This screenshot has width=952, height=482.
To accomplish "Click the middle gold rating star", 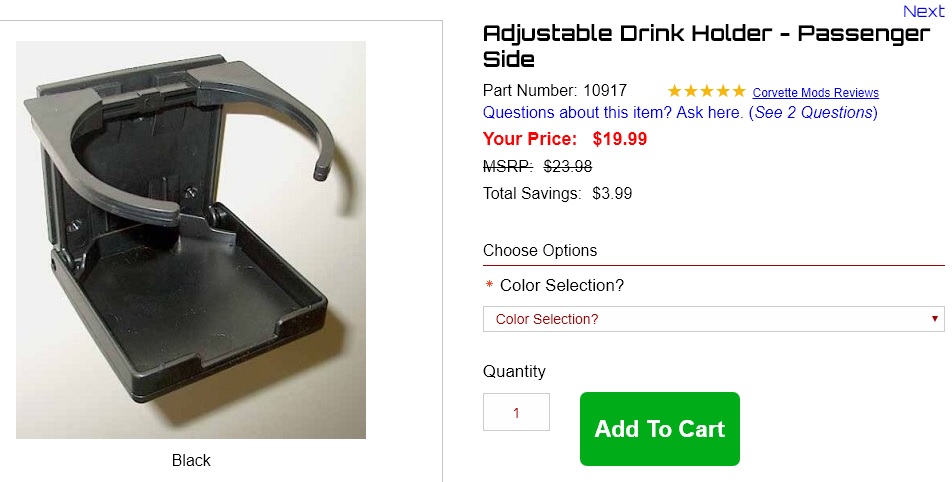I will [x=707, y=91].
